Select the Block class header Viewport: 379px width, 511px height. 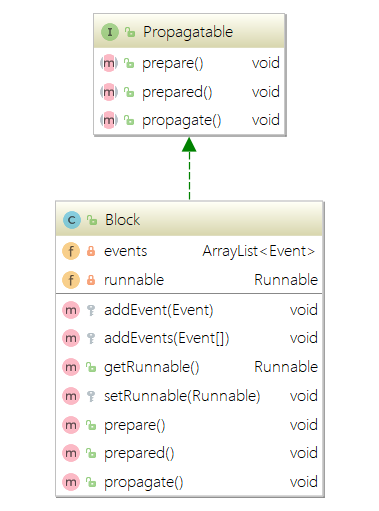point(189,219)
